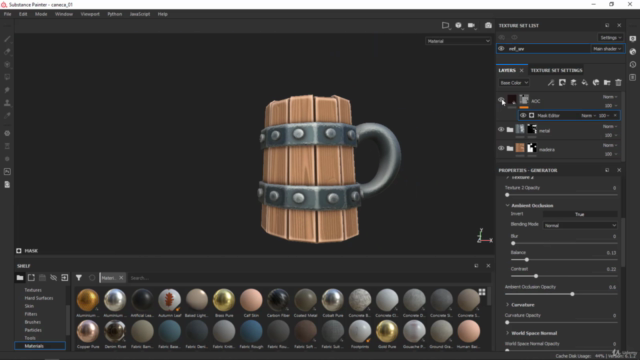Select the Textures shelf category
The image size is (640, 360).
click(33, 290)
